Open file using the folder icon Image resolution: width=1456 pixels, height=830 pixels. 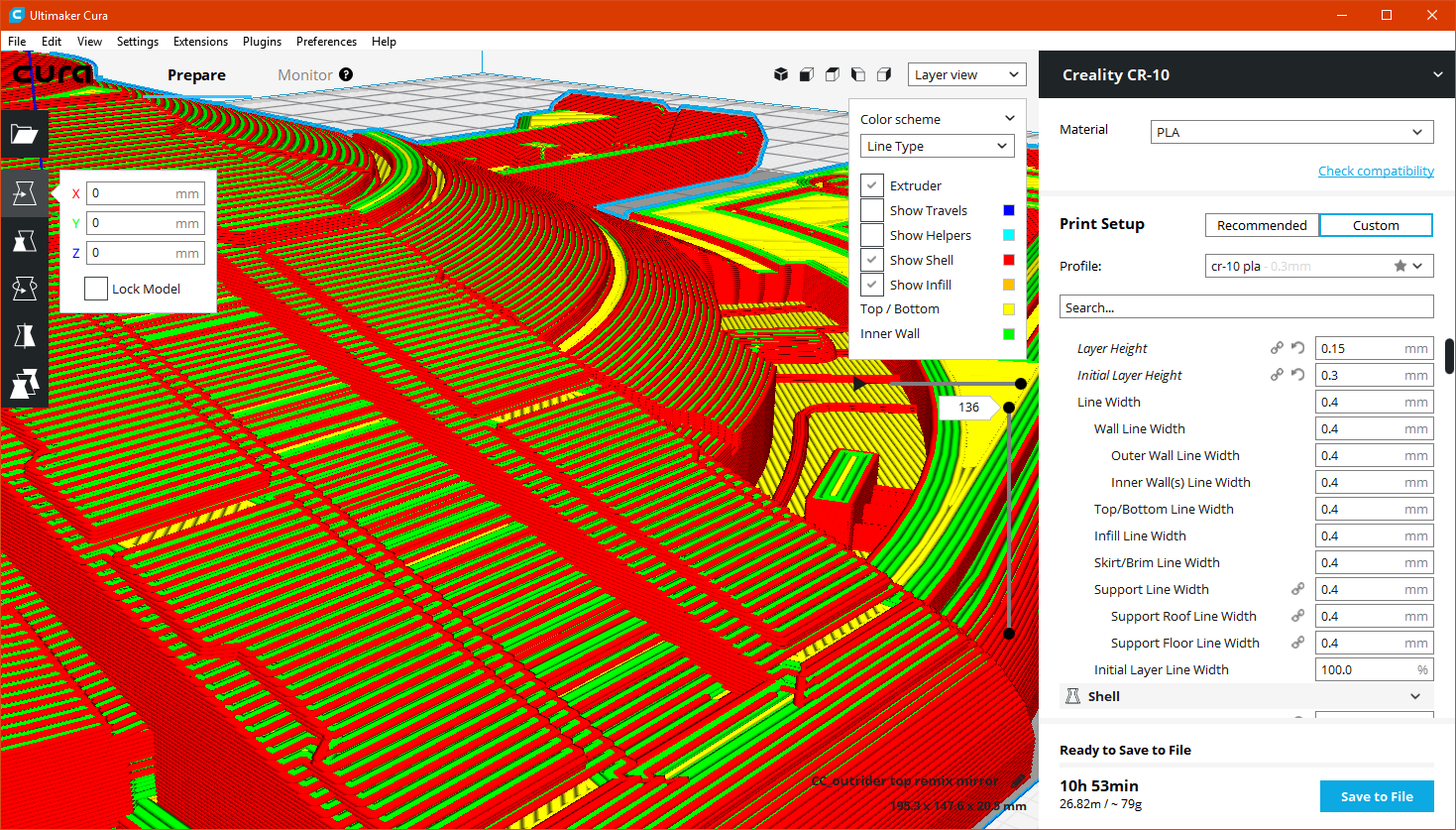click(x=24, y=134)
